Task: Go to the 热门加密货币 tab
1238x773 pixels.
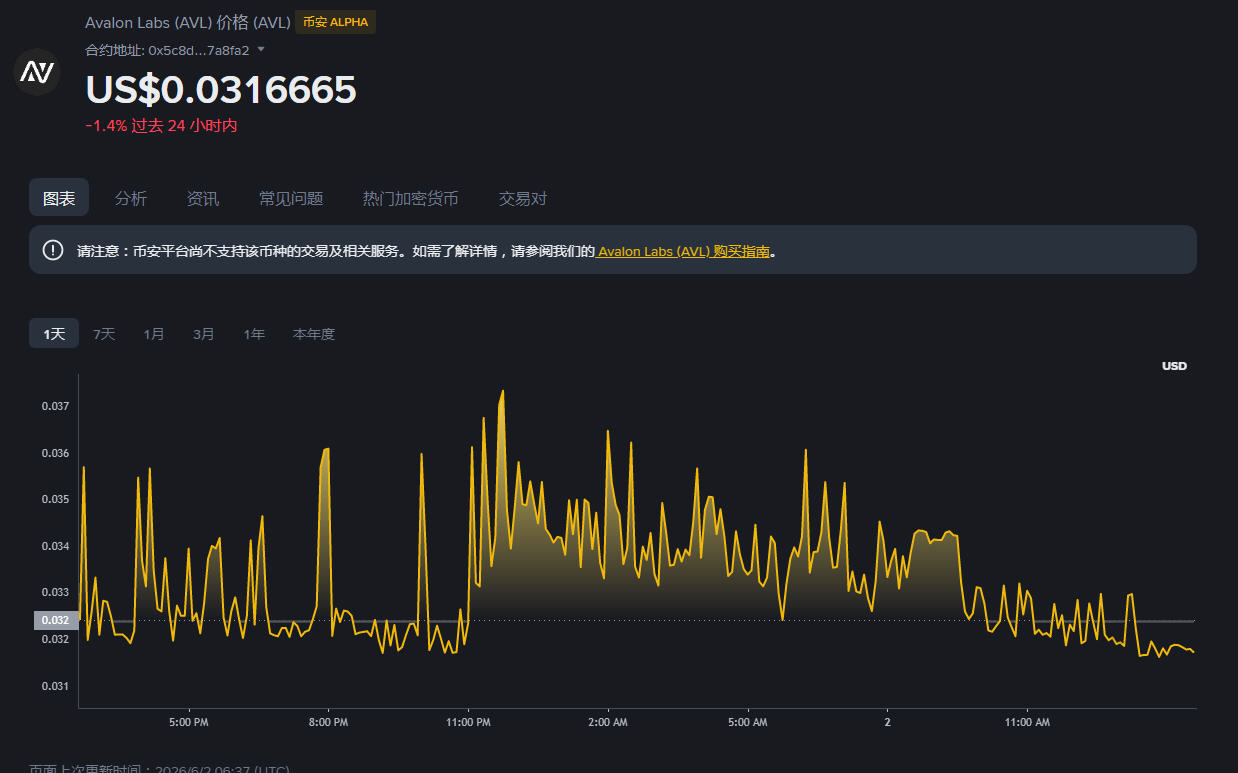Action: click(411, 198)
